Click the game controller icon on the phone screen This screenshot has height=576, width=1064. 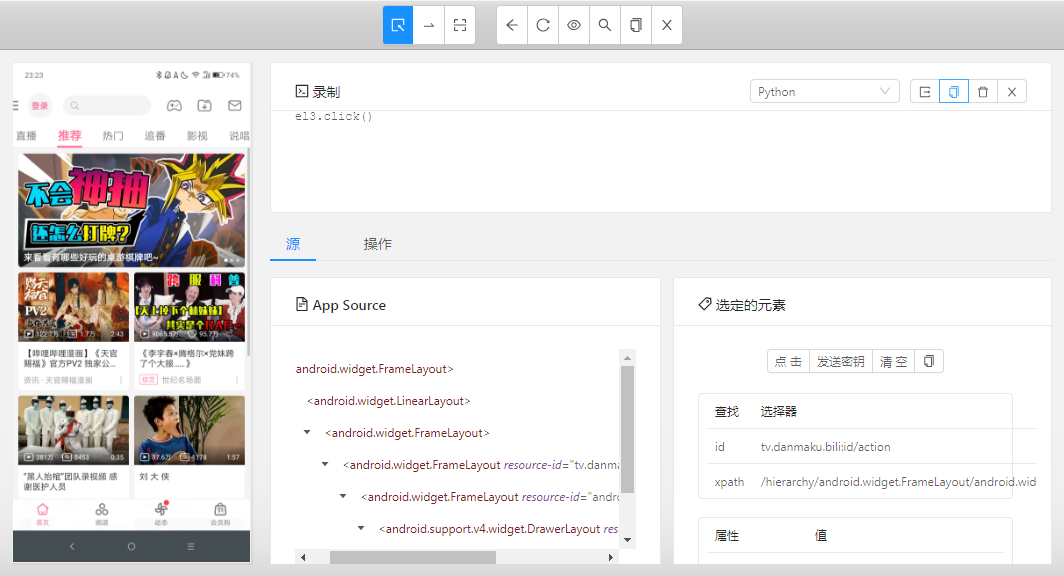[174, 105]
